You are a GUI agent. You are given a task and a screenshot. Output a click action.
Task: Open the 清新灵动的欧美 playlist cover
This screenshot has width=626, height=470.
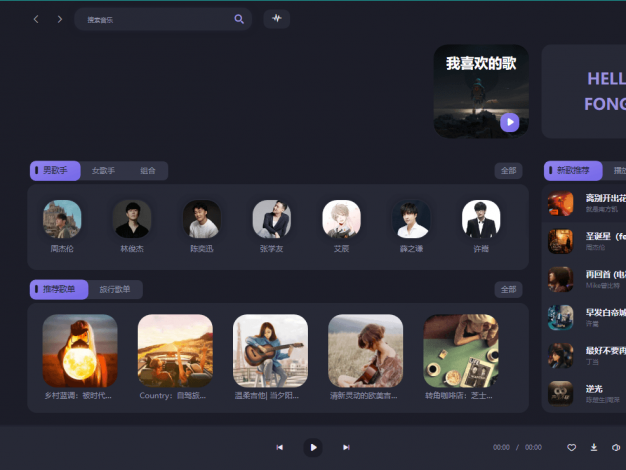coord(365,351)
